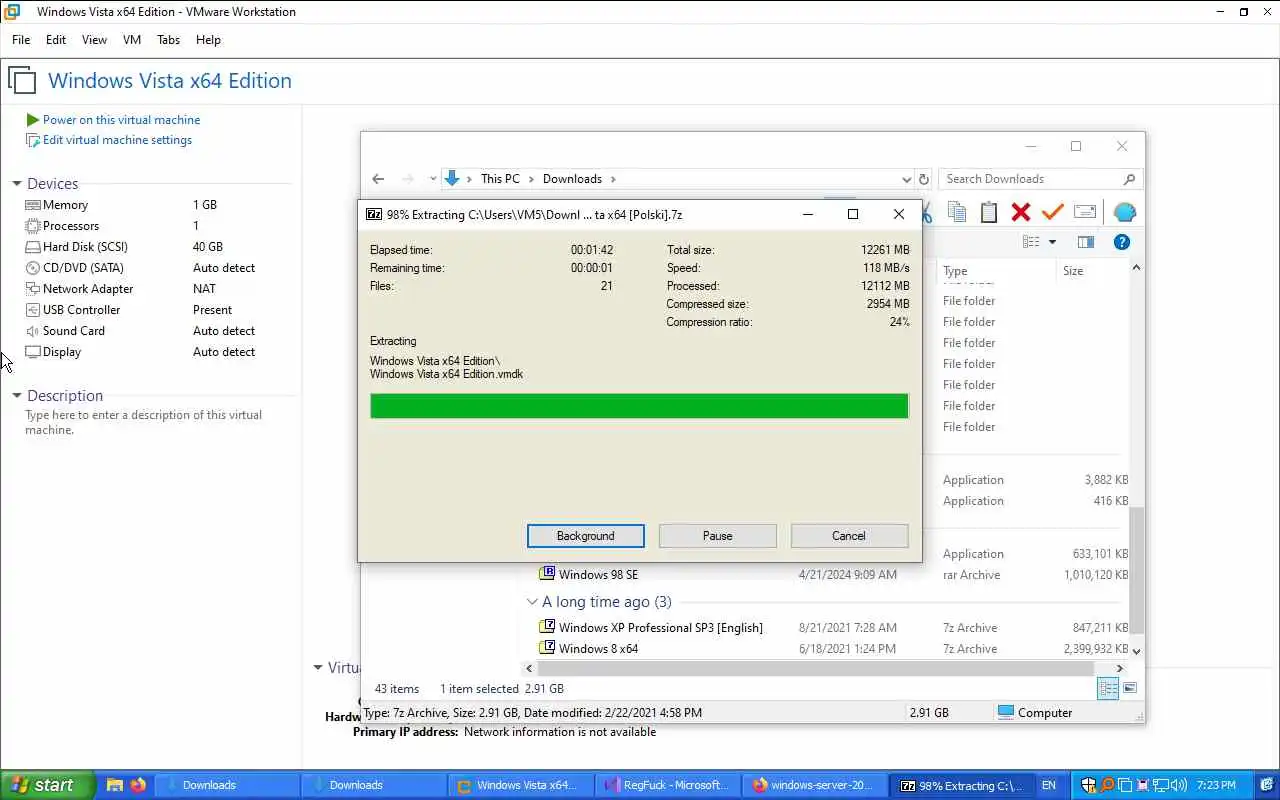This screenshot has height=800, width=1280.
Task: Select Details view icon in status corner
Action: 1108,688
